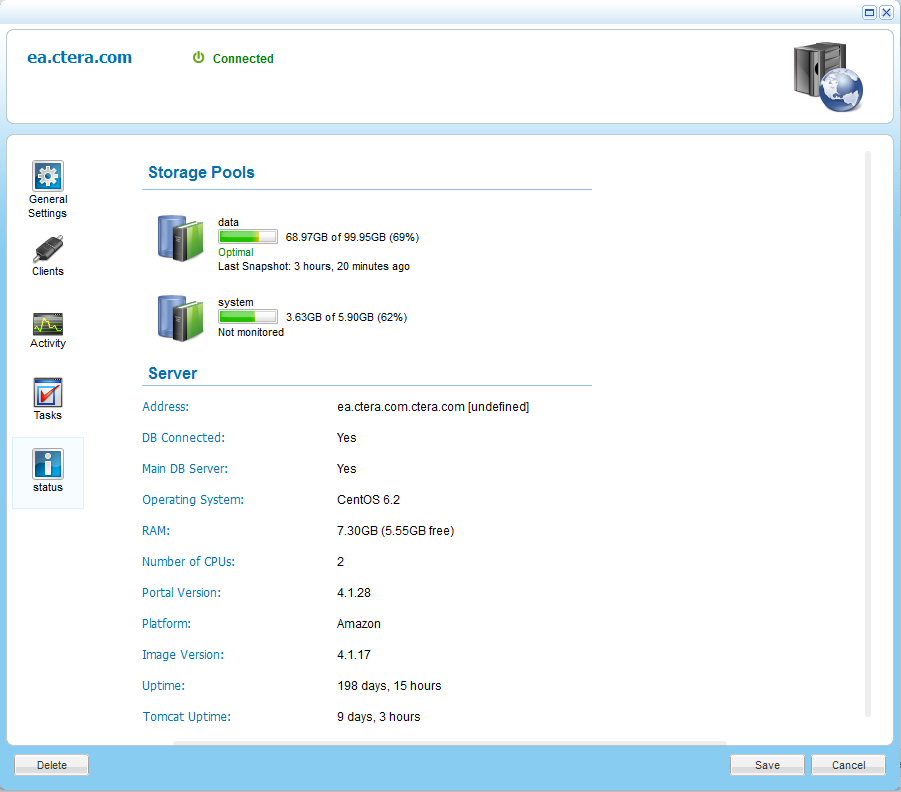901x792 pixels.
Task: Click the Main DB Server label
Action: [185, 469]
